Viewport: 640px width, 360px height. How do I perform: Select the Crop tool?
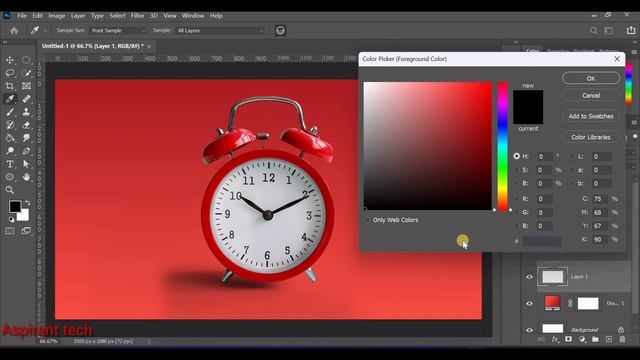coord(10,86)
